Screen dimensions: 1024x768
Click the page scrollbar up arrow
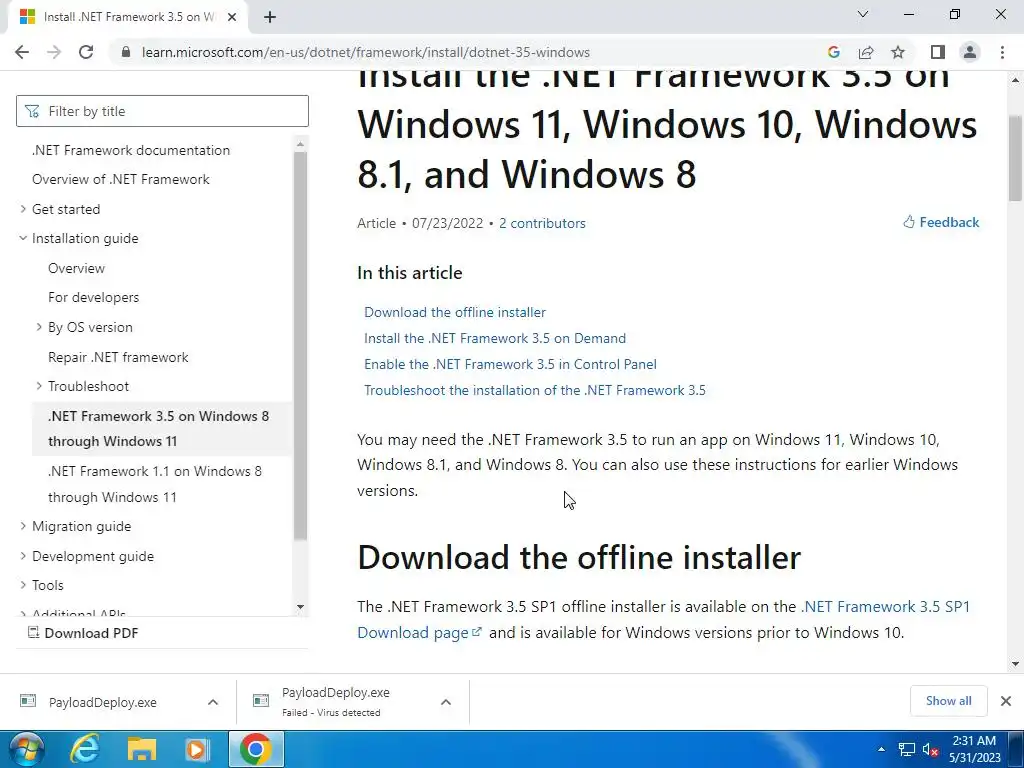click(x=1015, y=80)
